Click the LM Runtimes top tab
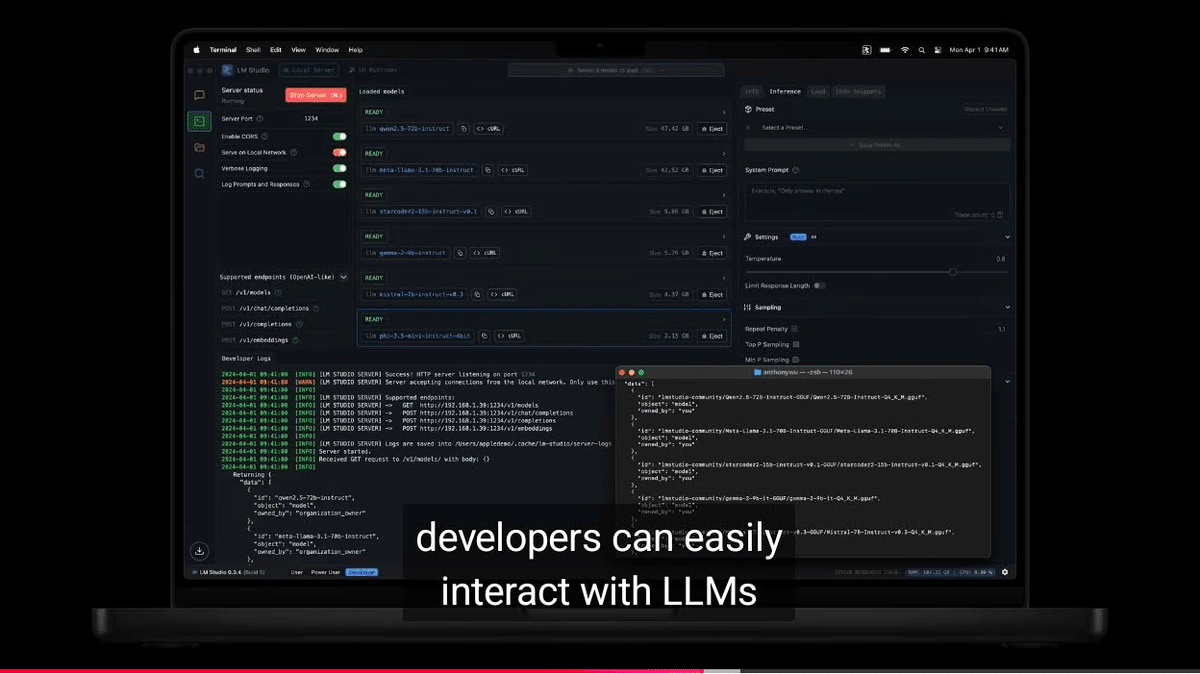The width and height of the screenshot is (1200, 674). coord(372,71)
